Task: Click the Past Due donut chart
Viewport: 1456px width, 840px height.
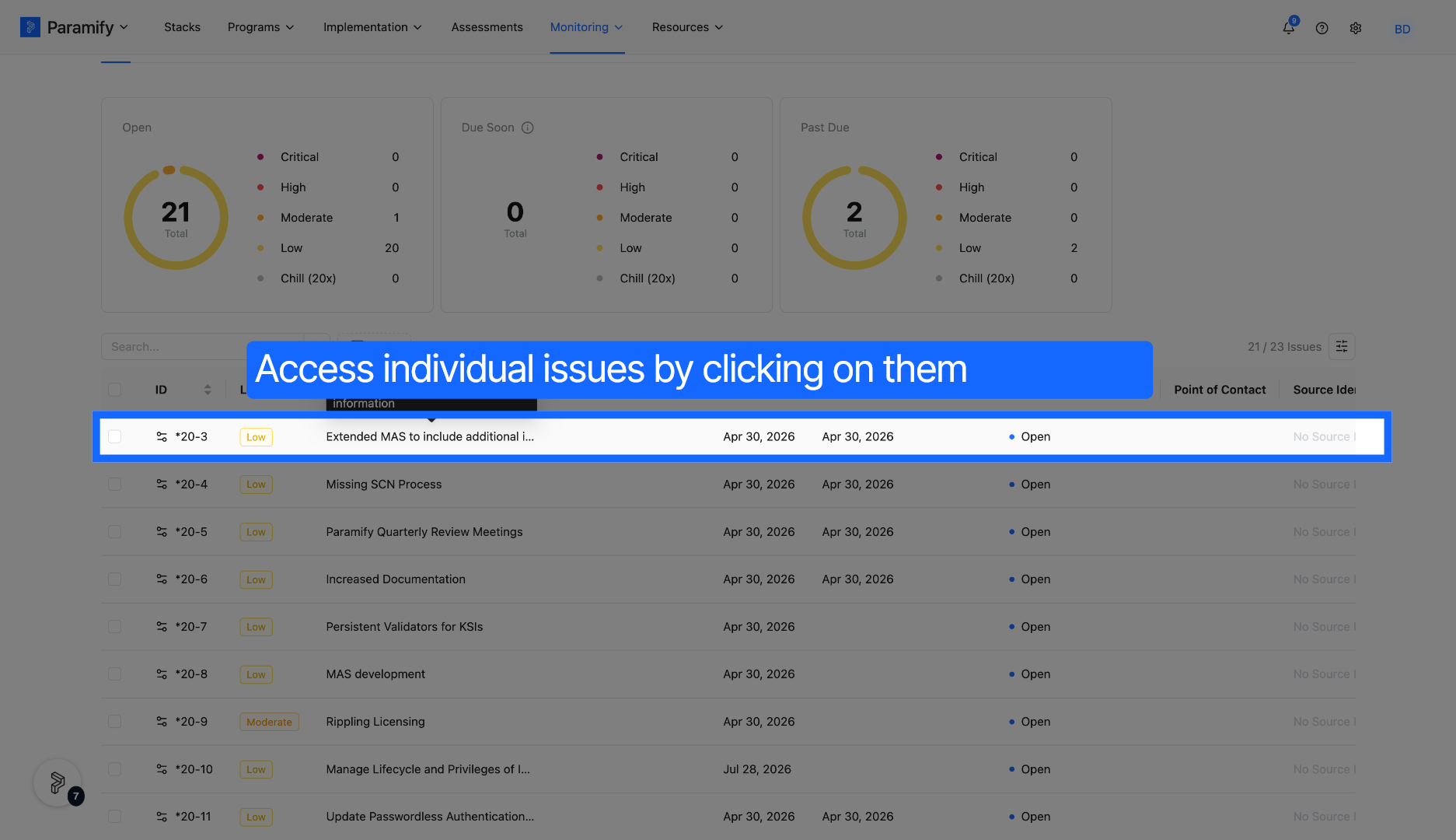Action: [x=854, y=218]
